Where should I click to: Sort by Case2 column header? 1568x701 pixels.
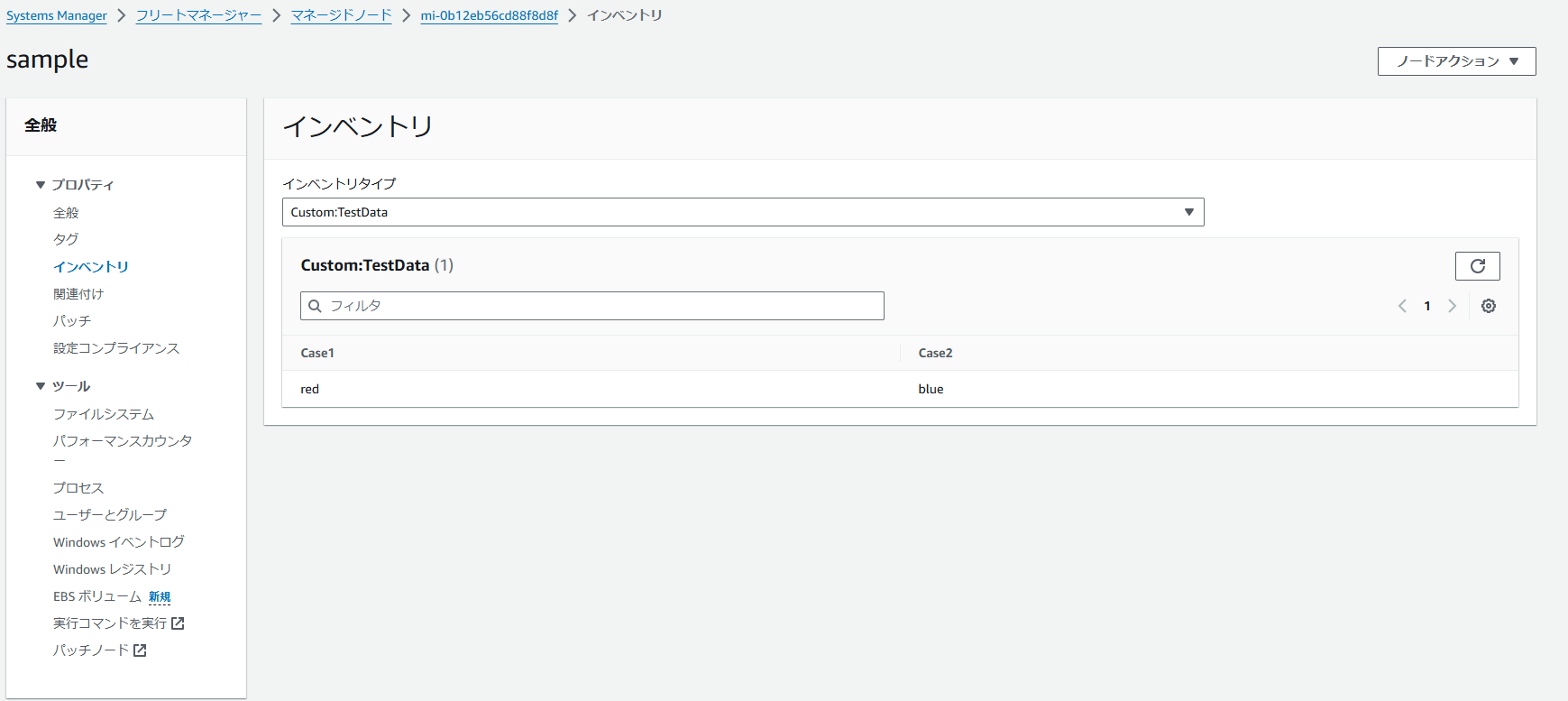tap(935, 353)
